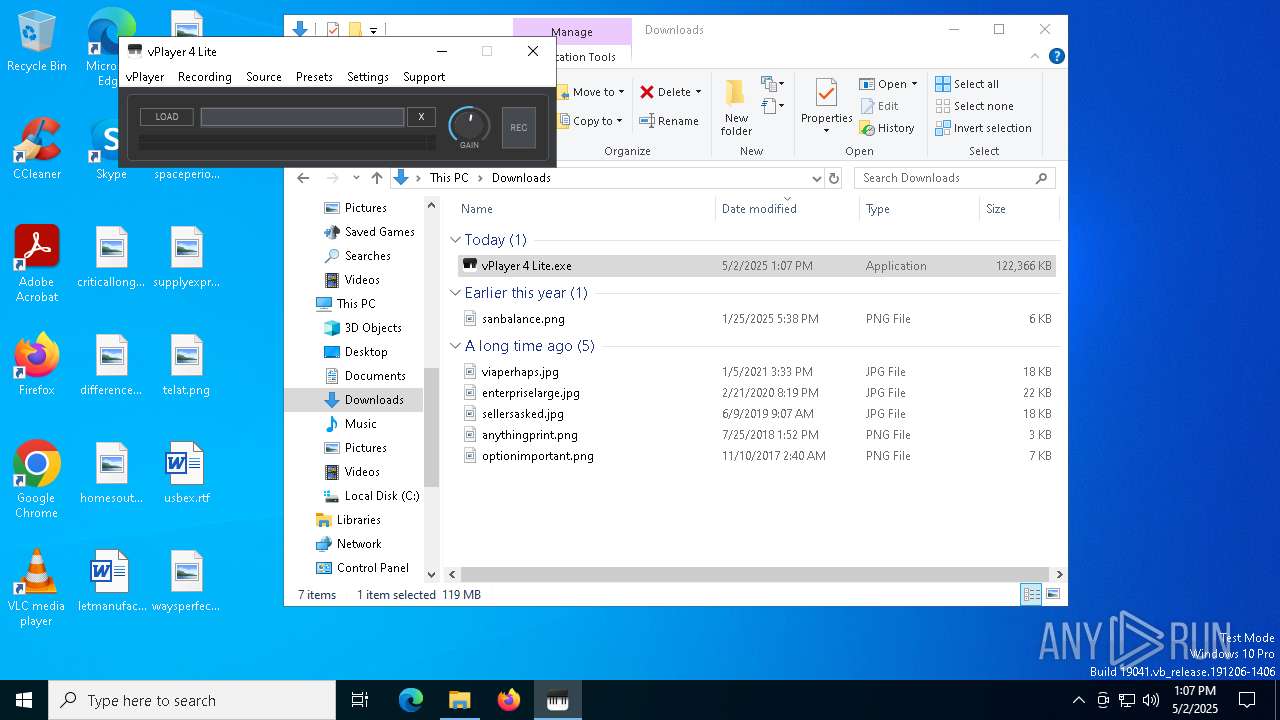Image resolution: width=1280 pixels, height=720 pixels.
Task: Click Edit in the ribbon
Action: [879, 106]
